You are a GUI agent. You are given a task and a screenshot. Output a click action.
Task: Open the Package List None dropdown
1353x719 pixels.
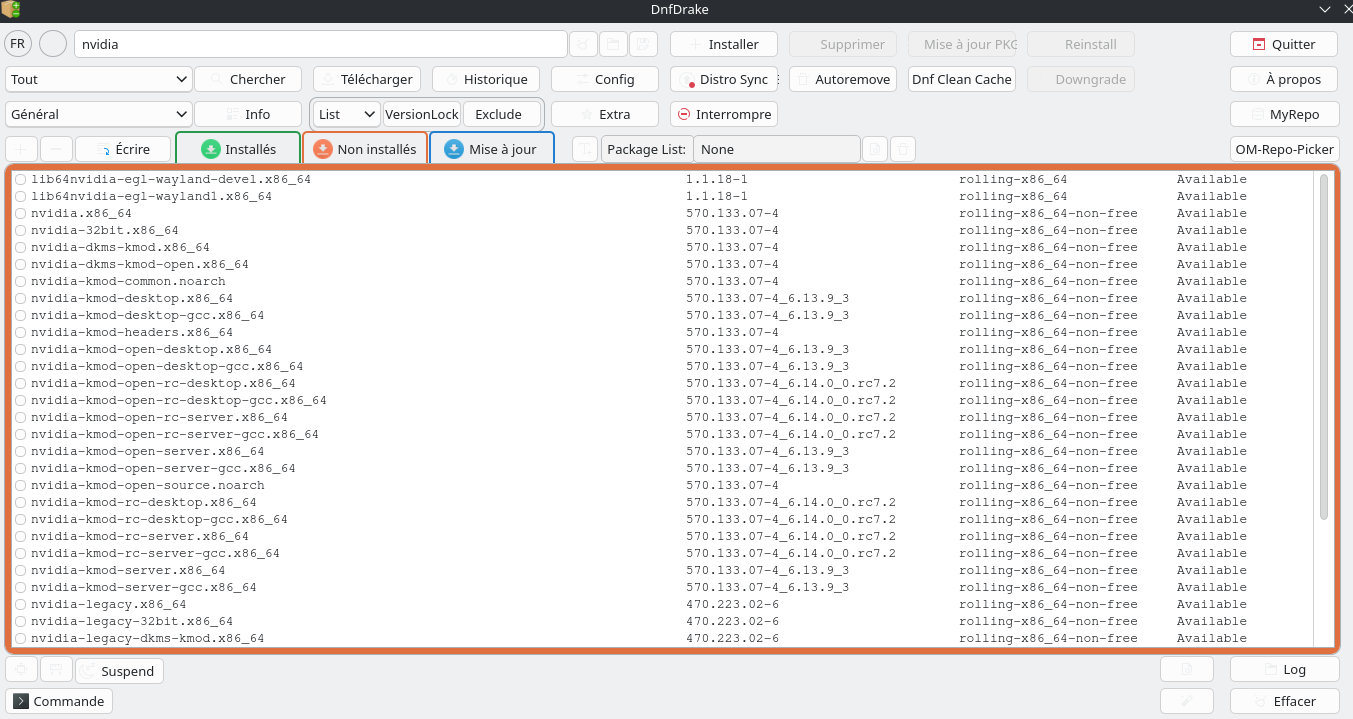pos(777,149)
